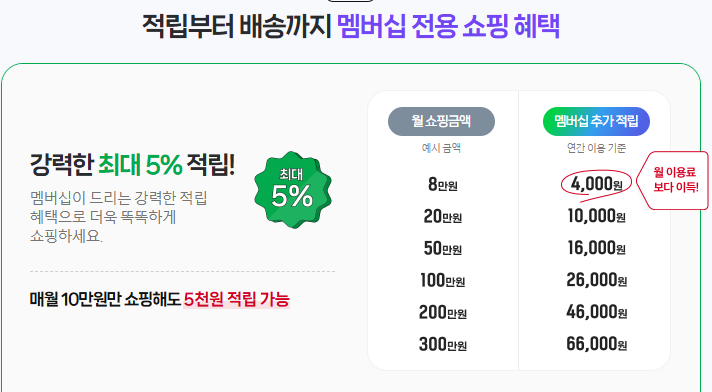Click the green 최대 5% badge icon
Viewport: 712px width, 392px height.
point(293,190)
